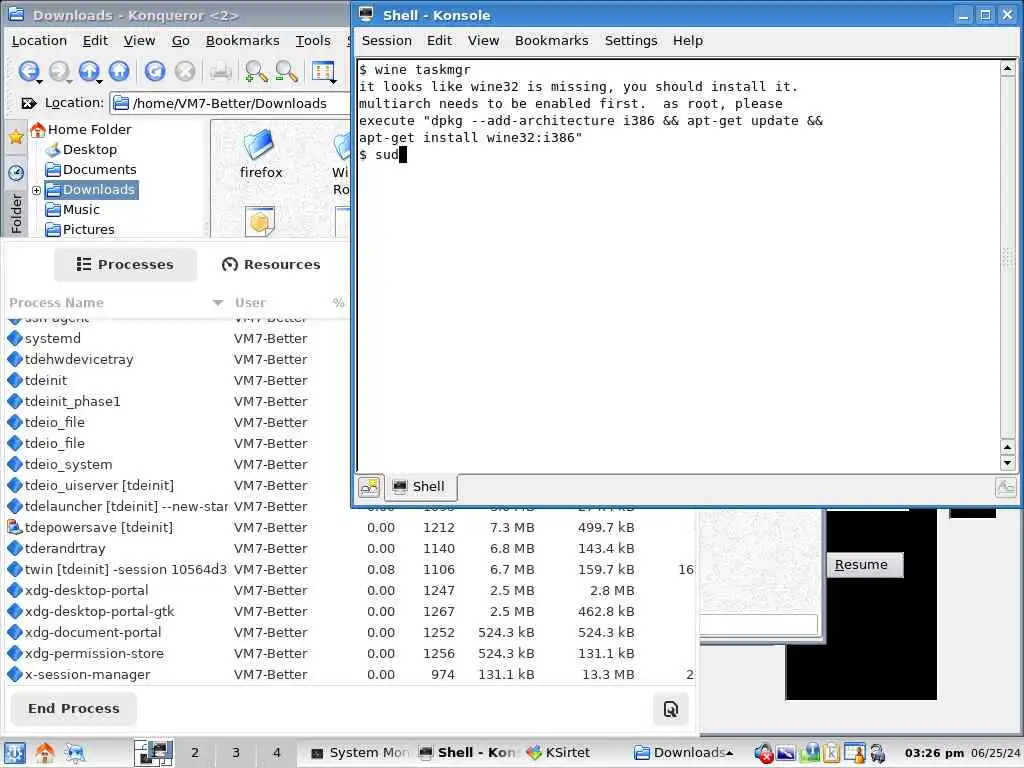Go back with Konqueror's Back arrow
This screenshot has width=1024, height=768.
point(27,71)
